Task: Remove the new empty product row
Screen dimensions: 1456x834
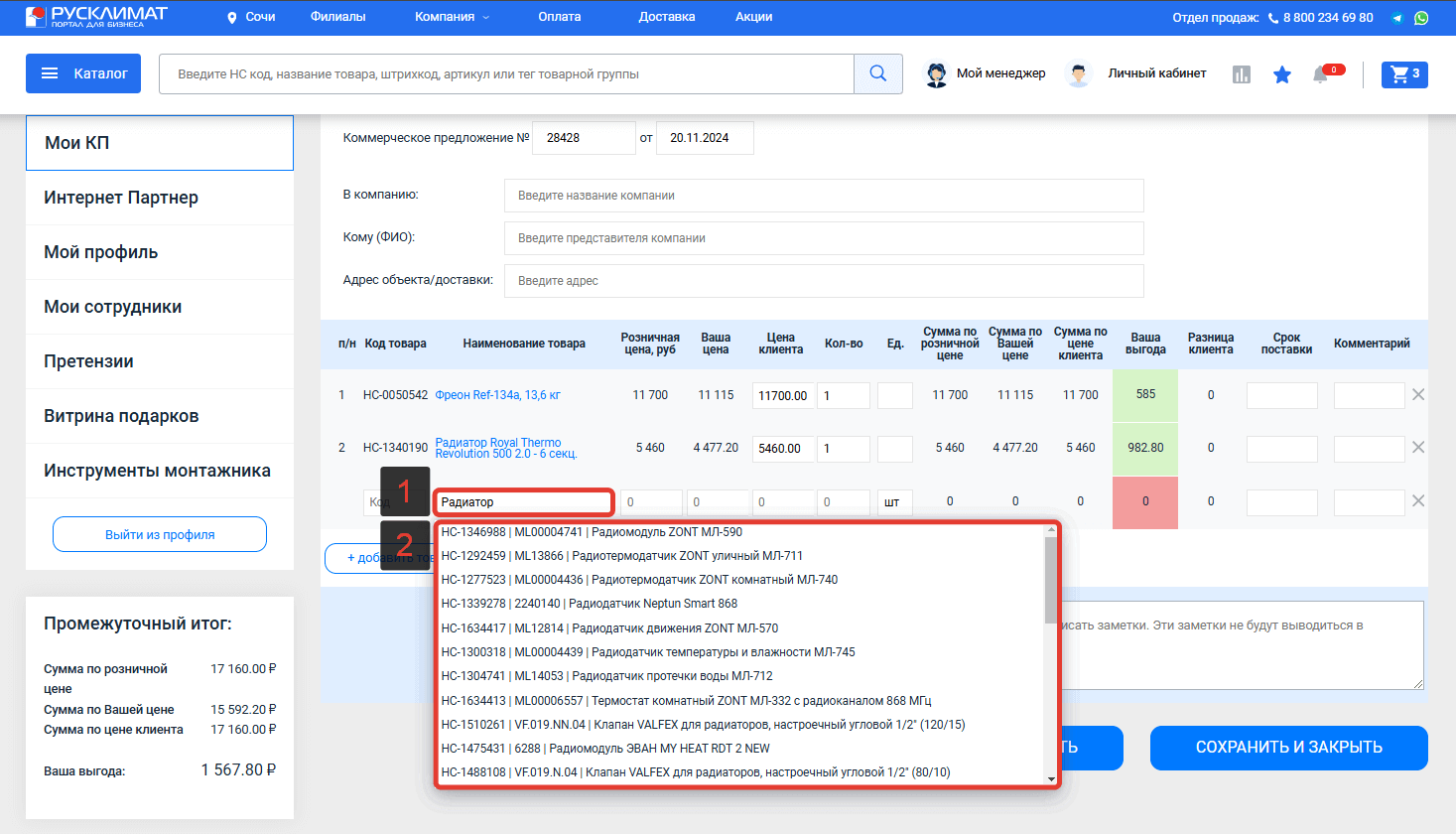Action: pyautogui.click(x=1418, y=500)
